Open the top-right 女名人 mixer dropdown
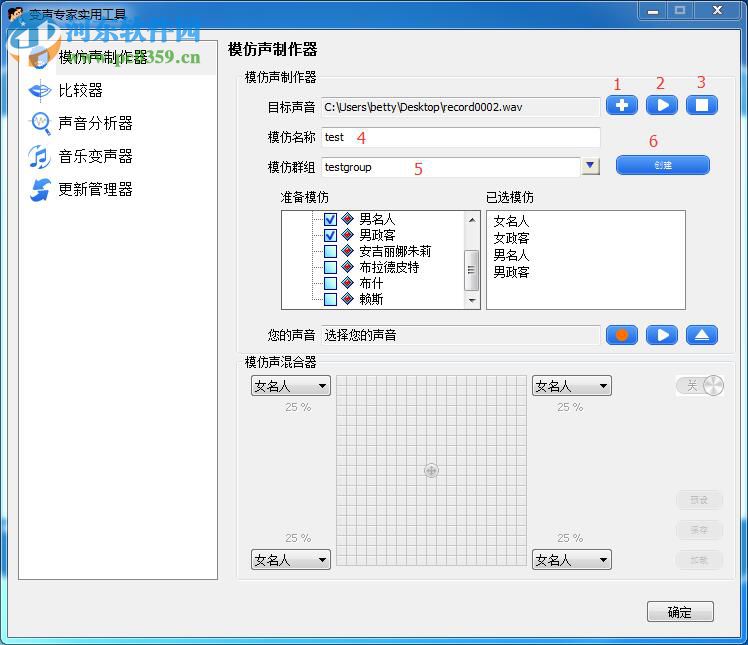Viewport: 748px width, 645px height. [571, 386]
